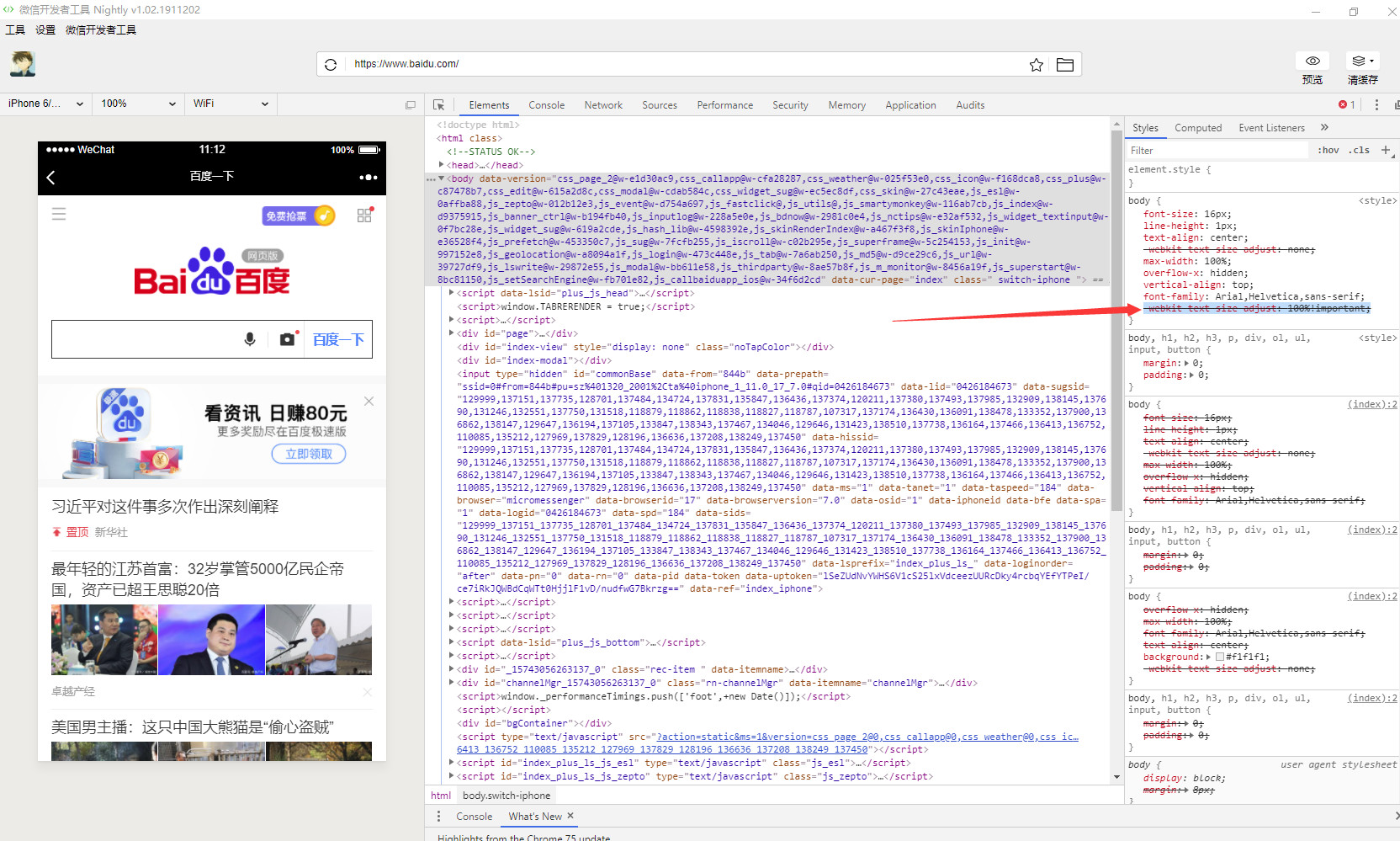
Task: Open the (index):2 source link for body rule
Action: tap(1372, 405)
